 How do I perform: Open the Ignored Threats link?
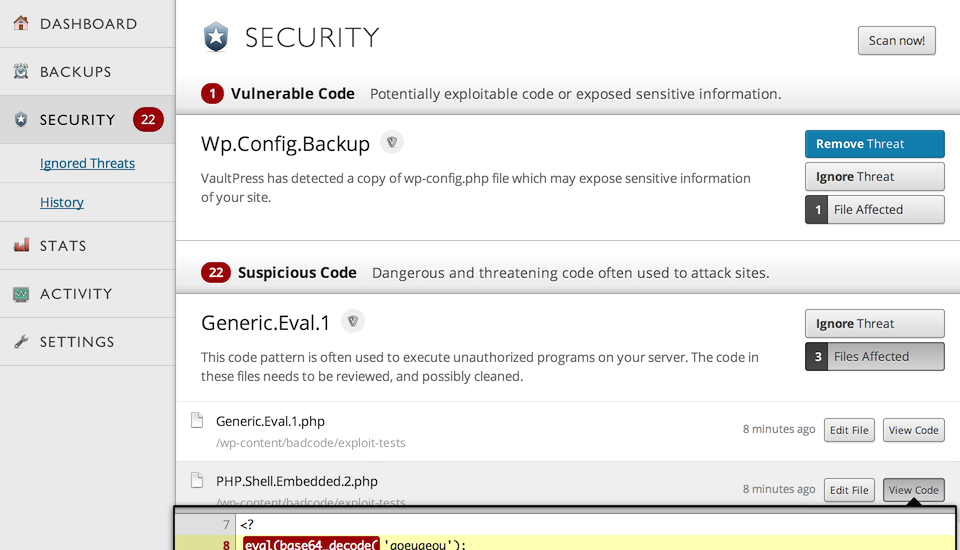(88, 163)
